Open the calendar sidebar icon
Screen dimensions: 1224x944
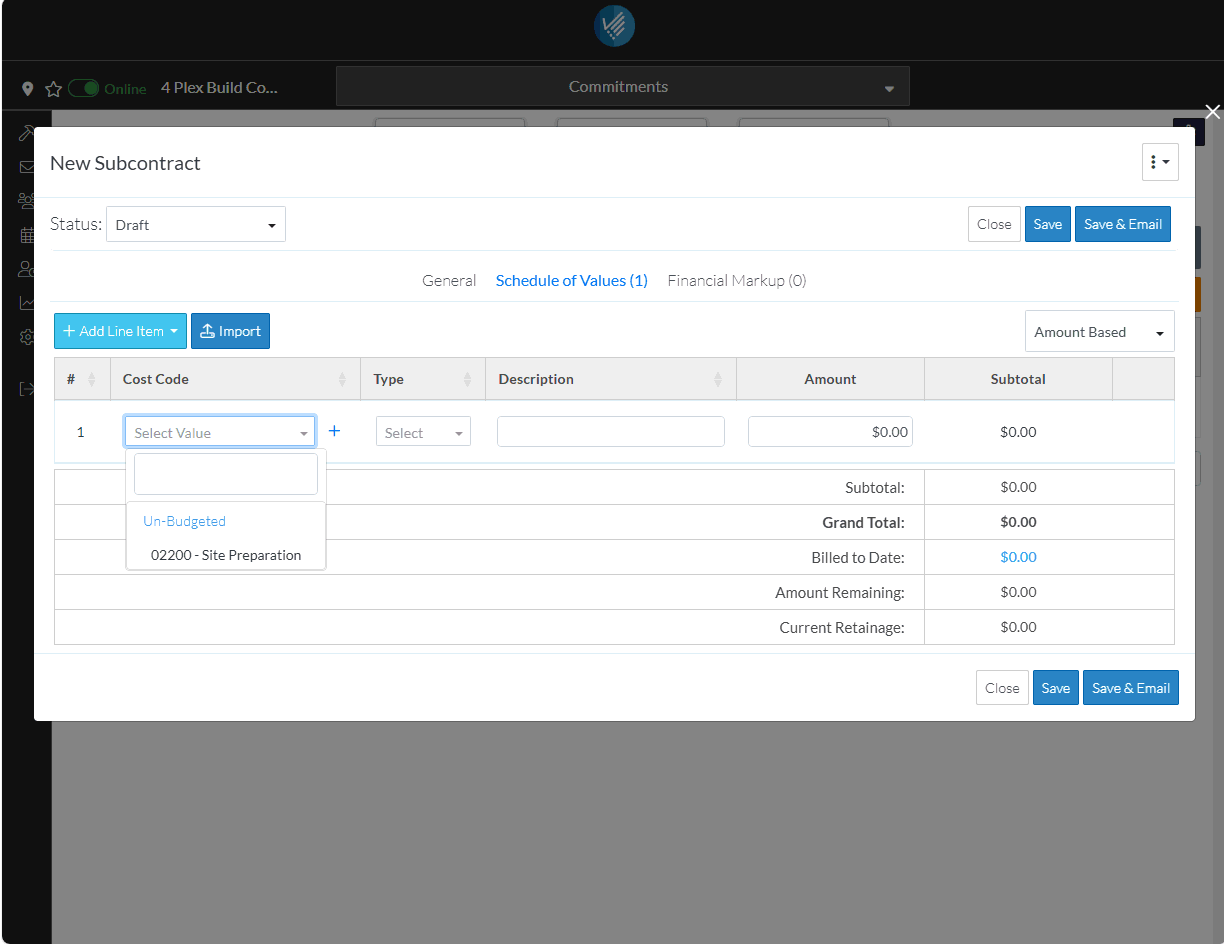26,236
